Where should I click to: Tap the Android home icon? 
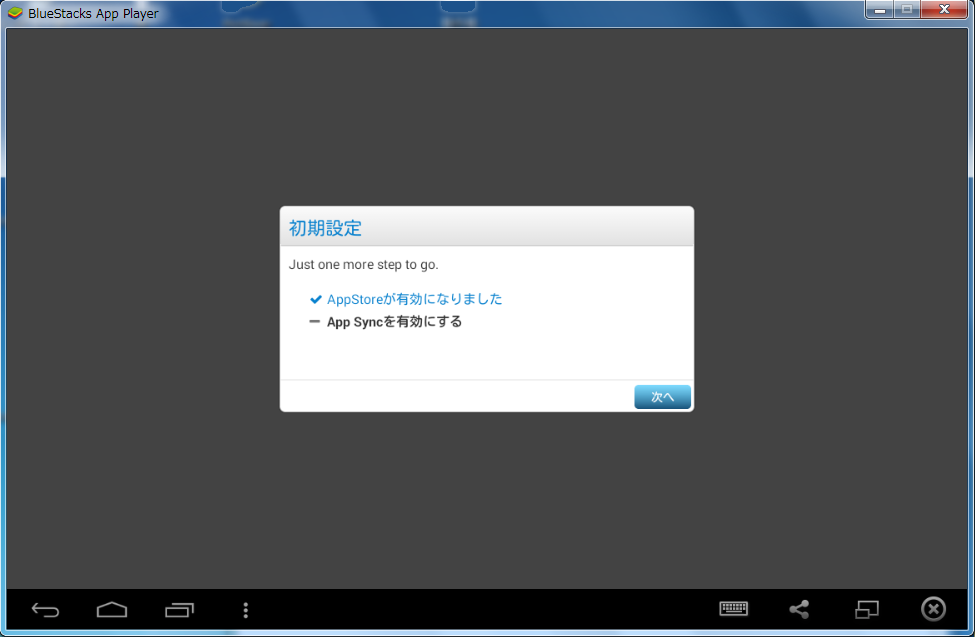[112, 610]
